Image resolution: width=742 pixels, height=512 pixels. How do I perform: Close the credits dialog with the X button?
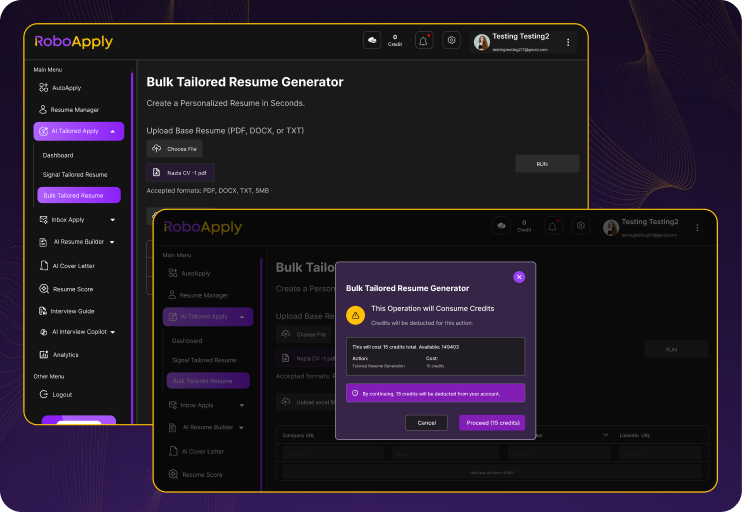(x=518, y=276)
